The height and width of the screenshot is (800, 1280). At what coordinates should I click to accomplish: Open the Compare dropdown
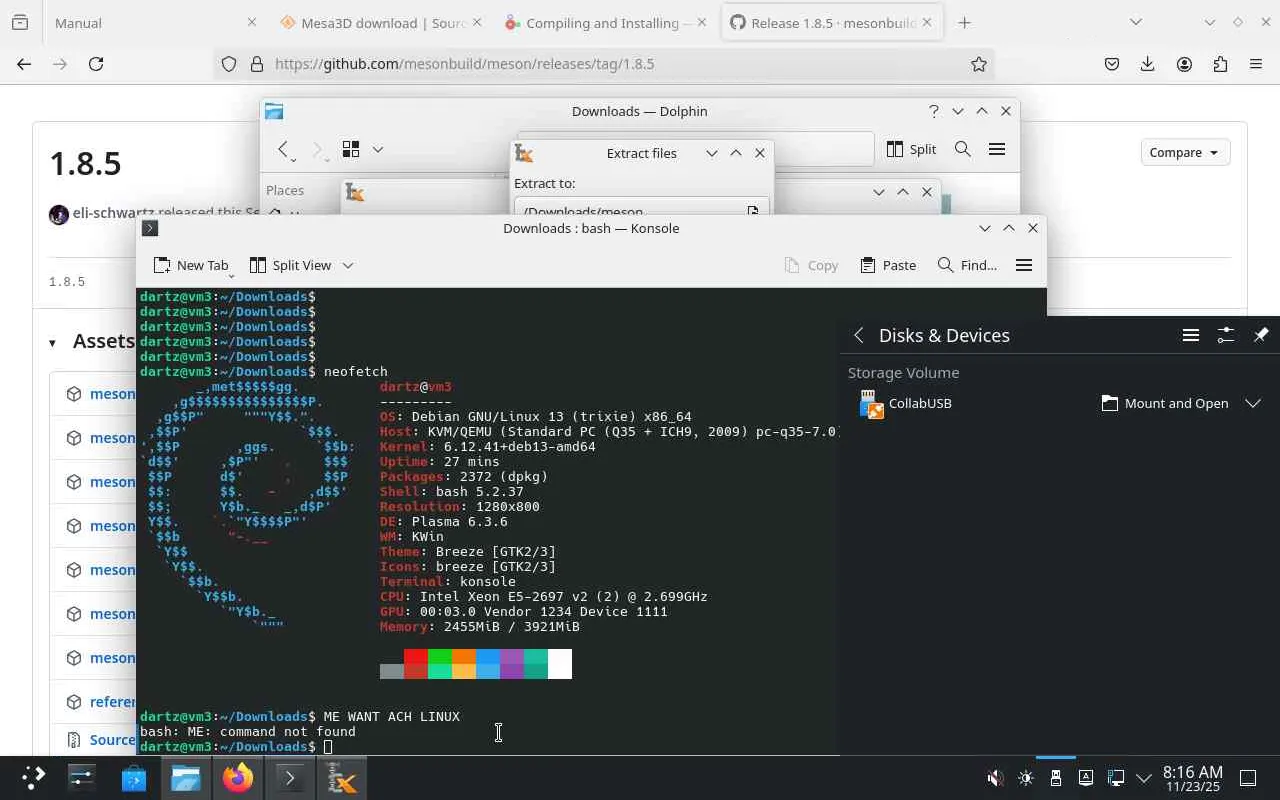pos(1184,152)
